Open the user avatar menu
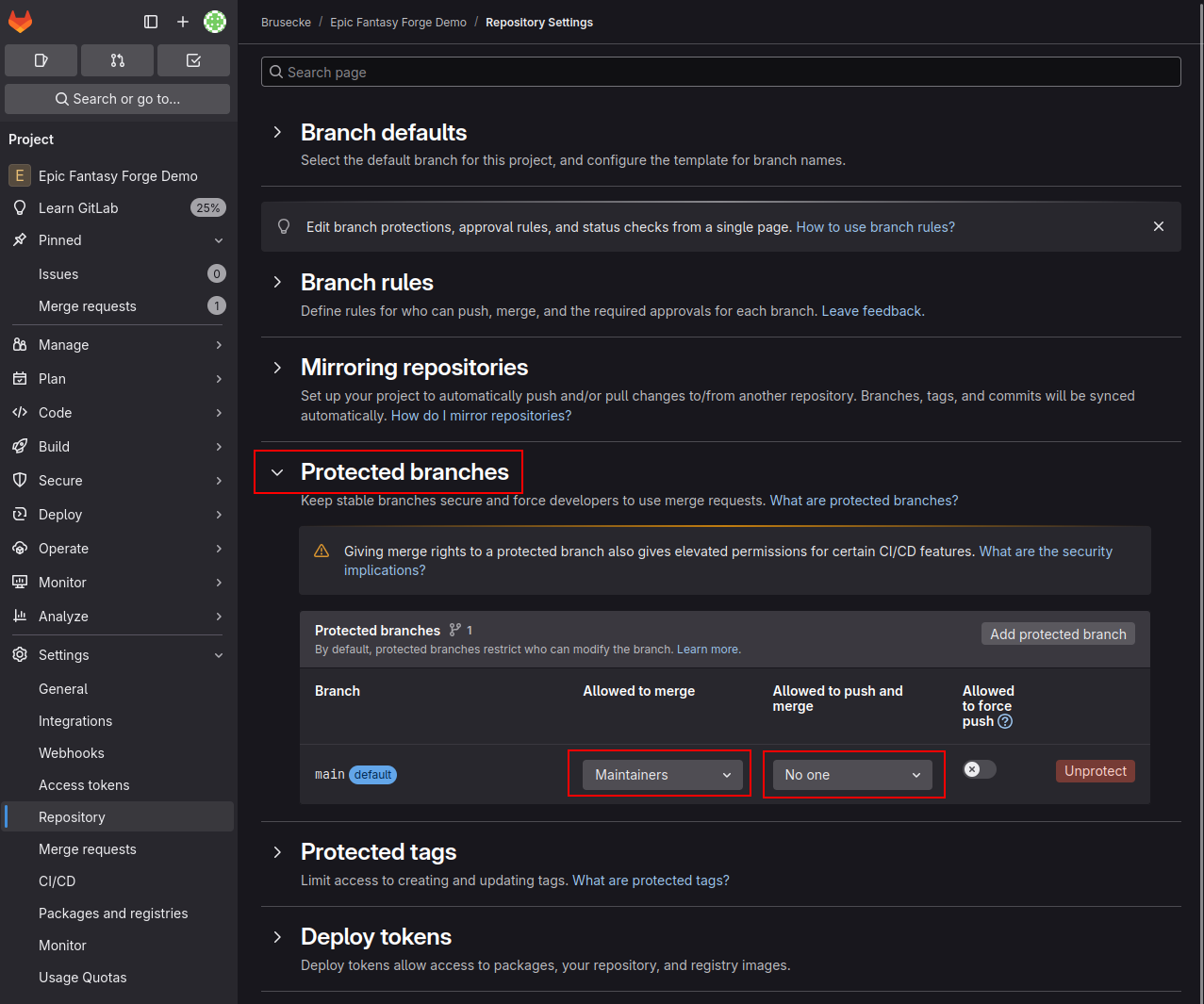The image size is (1204, 1004). (215, 22)
